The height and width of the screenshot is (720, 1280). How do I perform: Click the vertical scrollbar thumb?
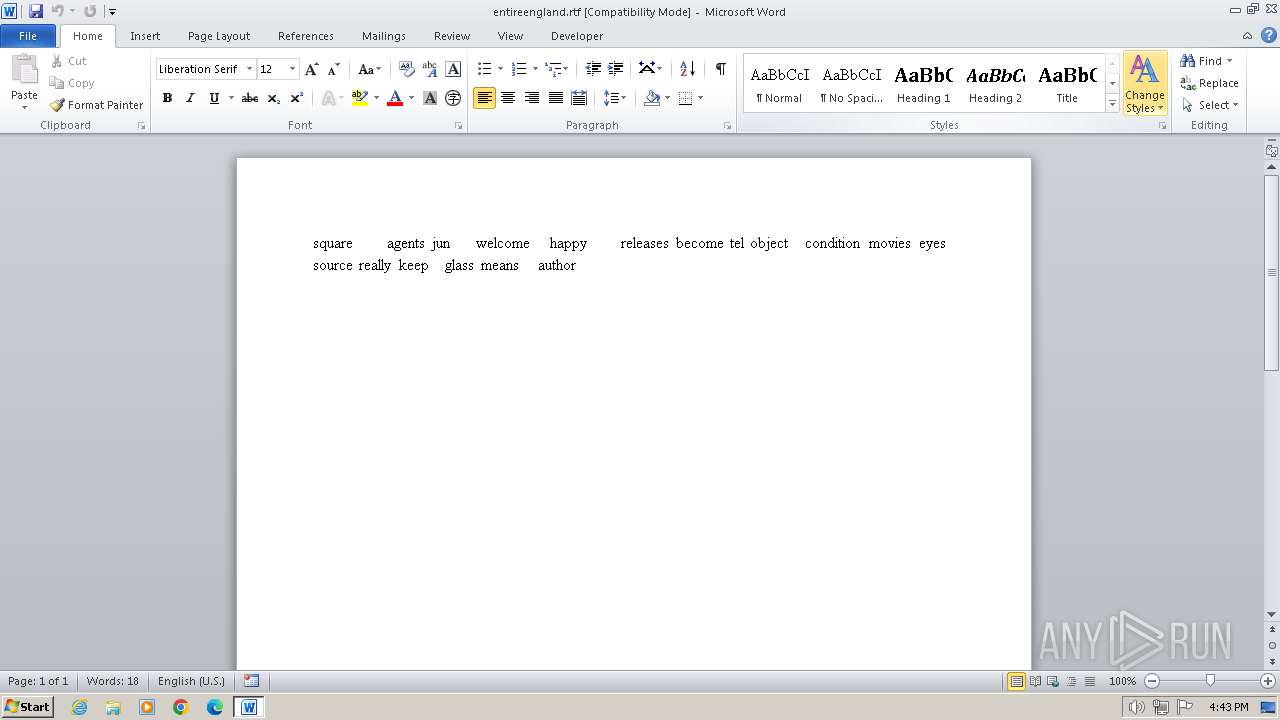click(x=1272, y=272)
